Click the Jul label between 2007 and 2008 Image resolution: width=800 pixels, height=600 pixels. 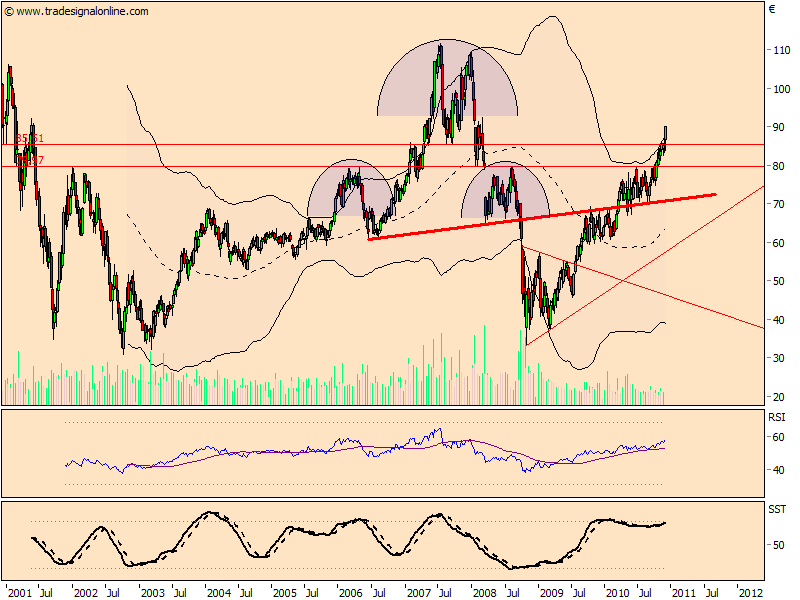pyautogui.click(x=445, y=593)
